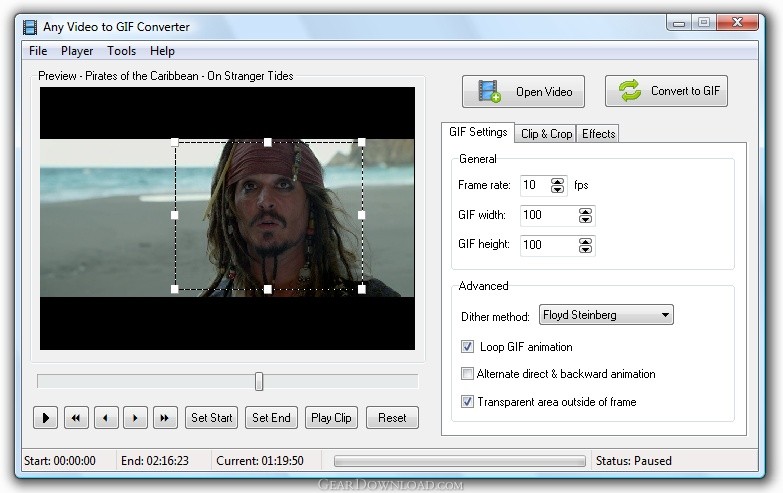Open the Player menu
Image resolution: width=783 pixels, height=493 pixels.
[77, 51]
